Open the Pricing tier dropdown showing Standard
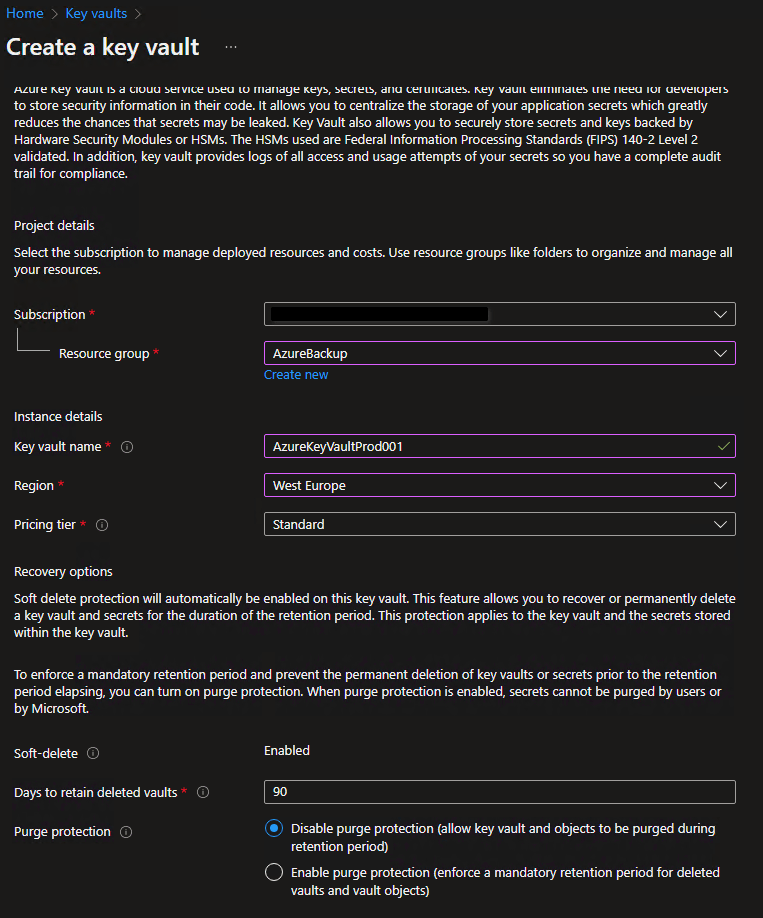The height and width of the screenshot is (918, 763). click(499, 524)
